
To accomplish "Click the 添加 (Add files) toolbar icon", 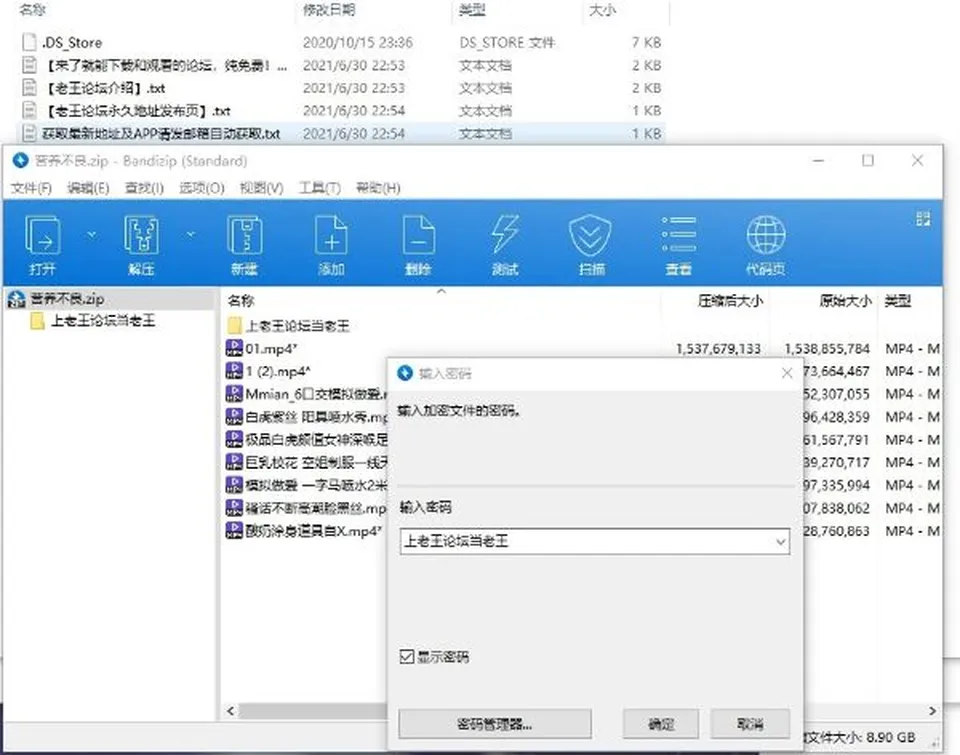I will [x=331, y=236].
